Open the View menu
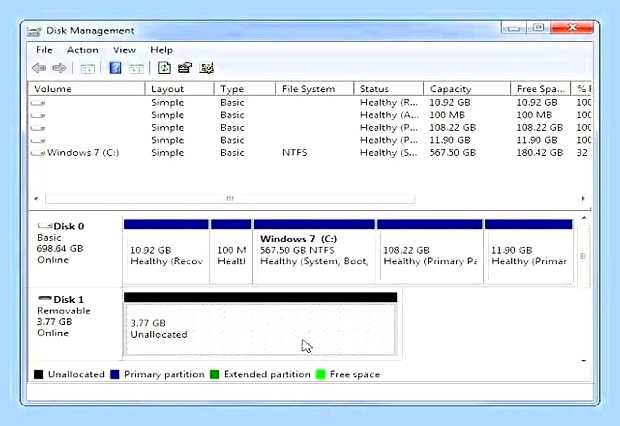 pos(124,50)
